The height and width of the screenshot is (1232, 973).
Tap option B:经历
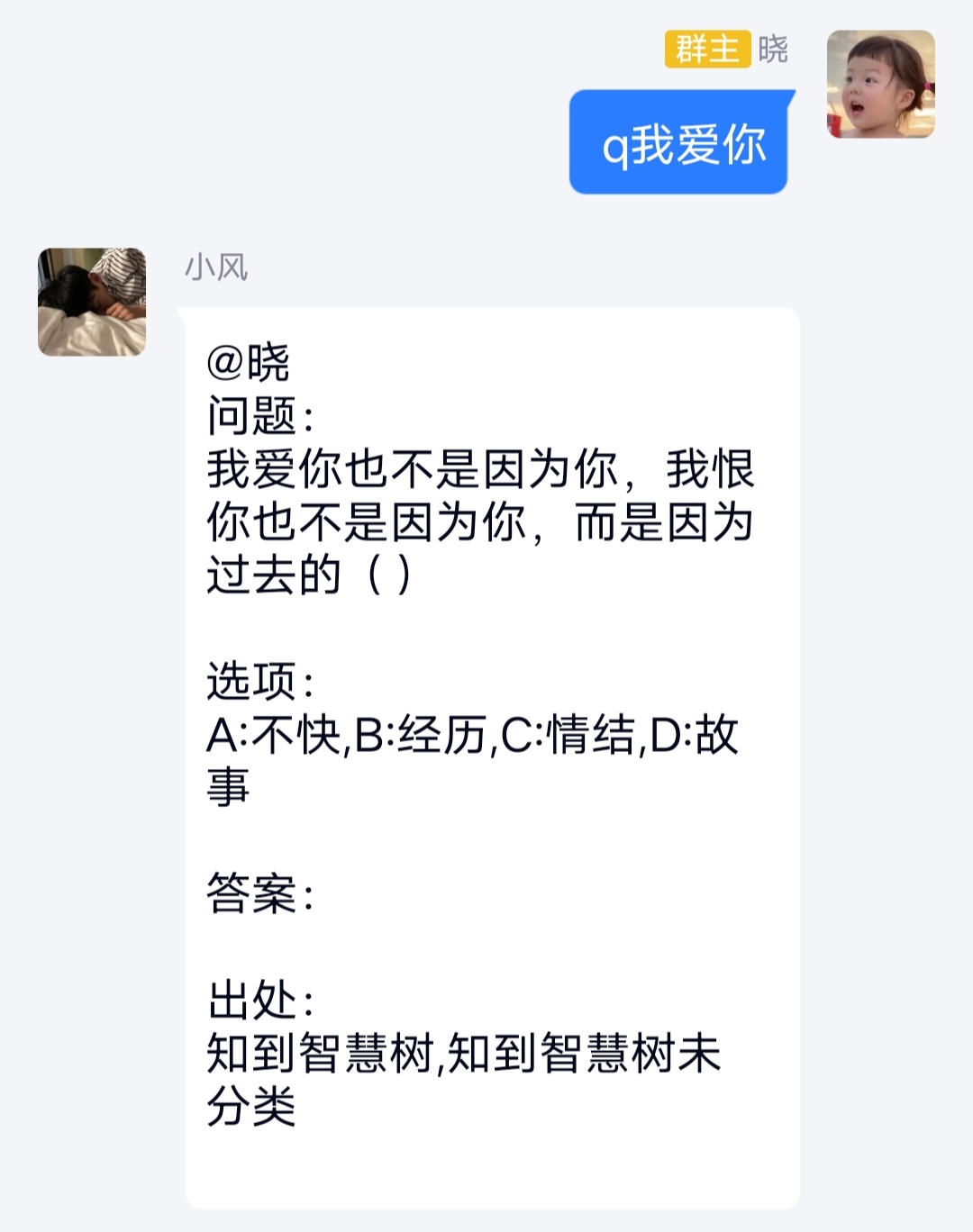click(x=421, y=735)
